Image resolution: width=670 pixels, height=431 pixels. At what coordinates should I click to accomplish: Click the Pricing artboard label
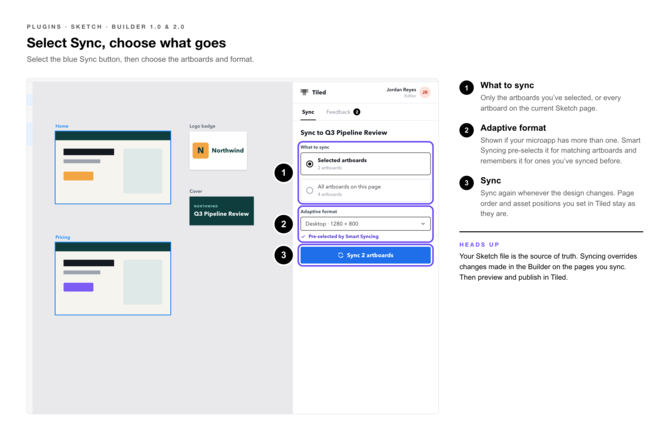click(x=63, y=237)
